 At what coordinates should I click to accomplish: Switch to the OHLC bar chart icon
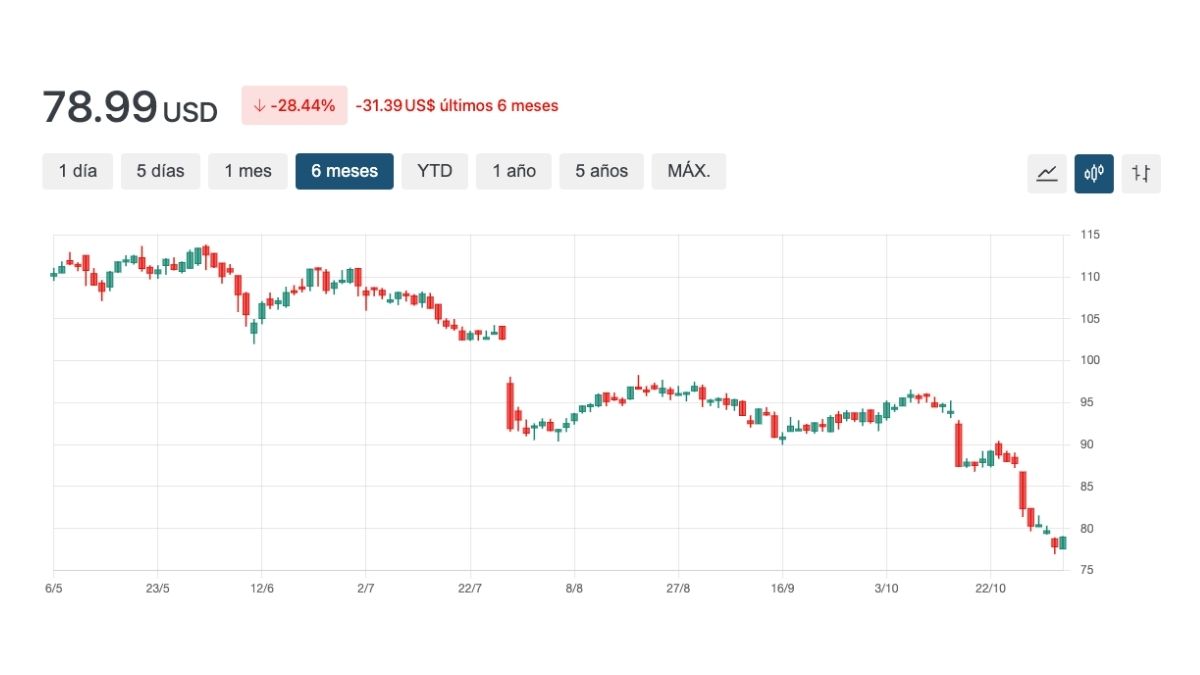coord(1141,174)
